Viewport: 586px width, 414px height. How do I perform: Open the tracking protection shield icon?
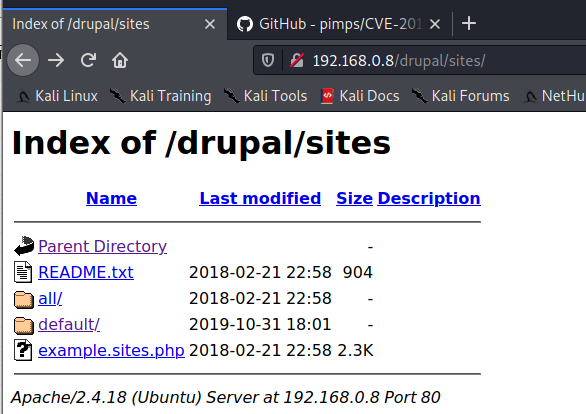[268, 60]
